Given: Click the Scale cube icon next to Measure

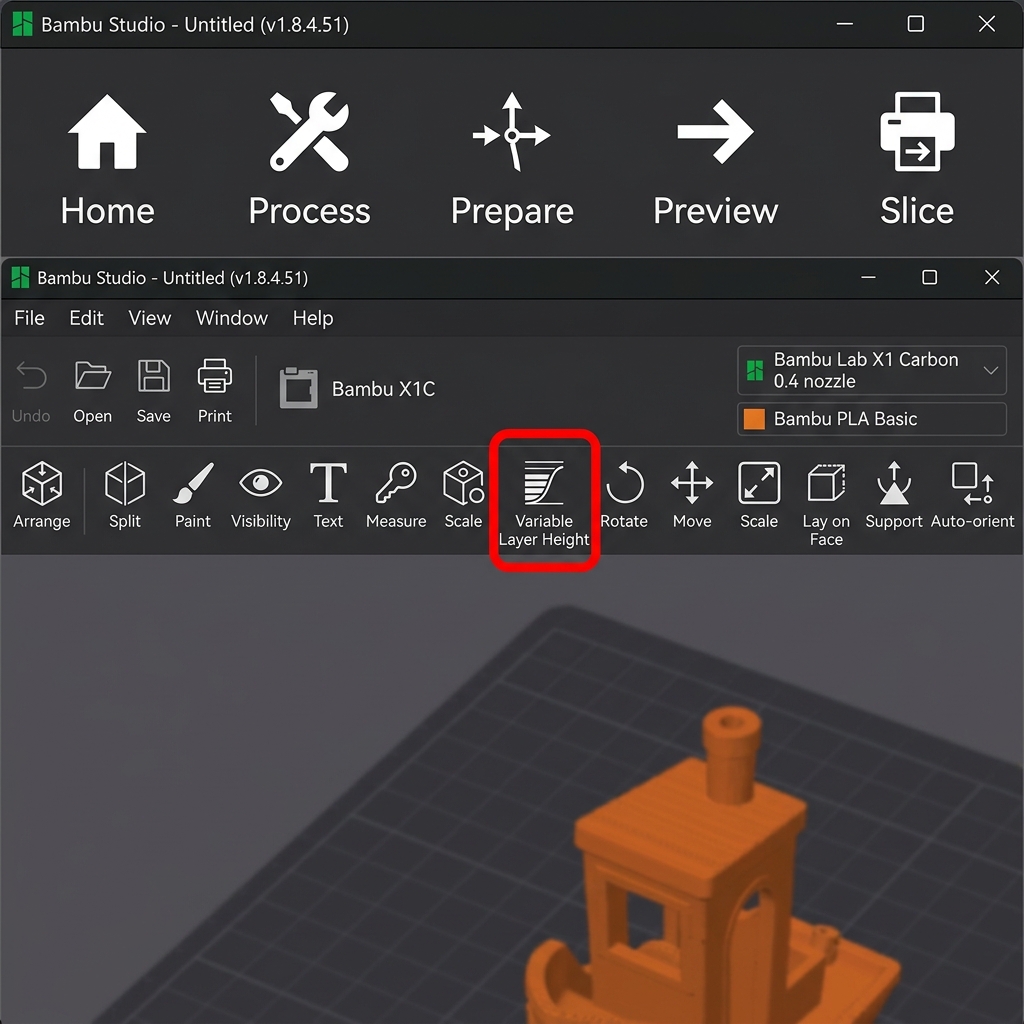Looking at the screenshot, I should pyautogui.click(x=463, y=483).
